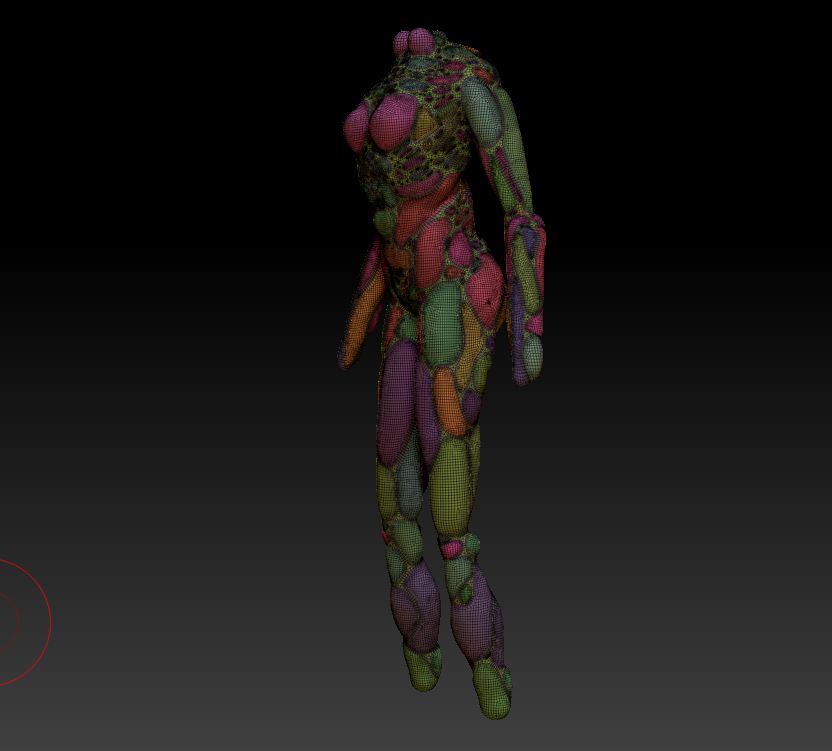Select the large pink chest polygroup
This screenshot has width=832, height=751.
pyautogui.click(x=392, y=122)
